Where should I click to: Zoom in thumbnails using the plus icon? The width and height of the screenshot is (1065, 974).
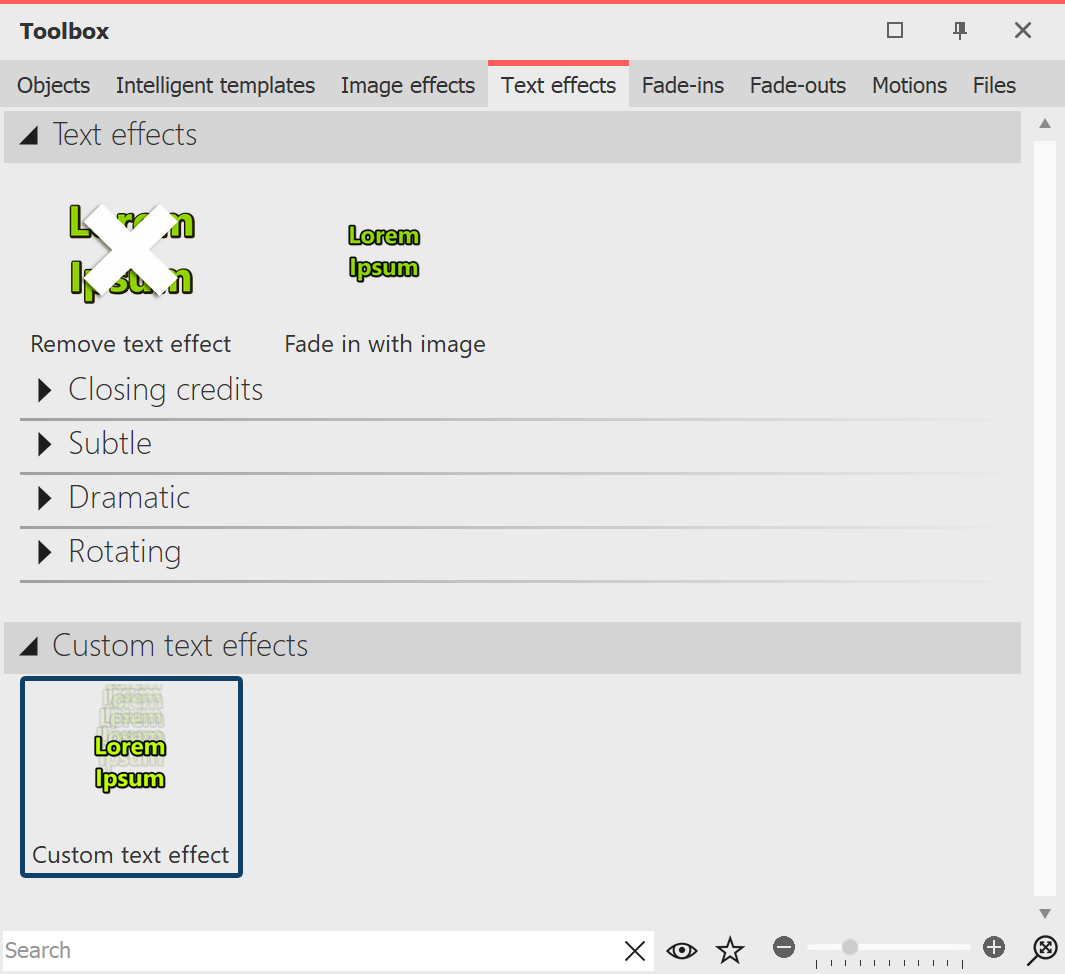point(994,947)
